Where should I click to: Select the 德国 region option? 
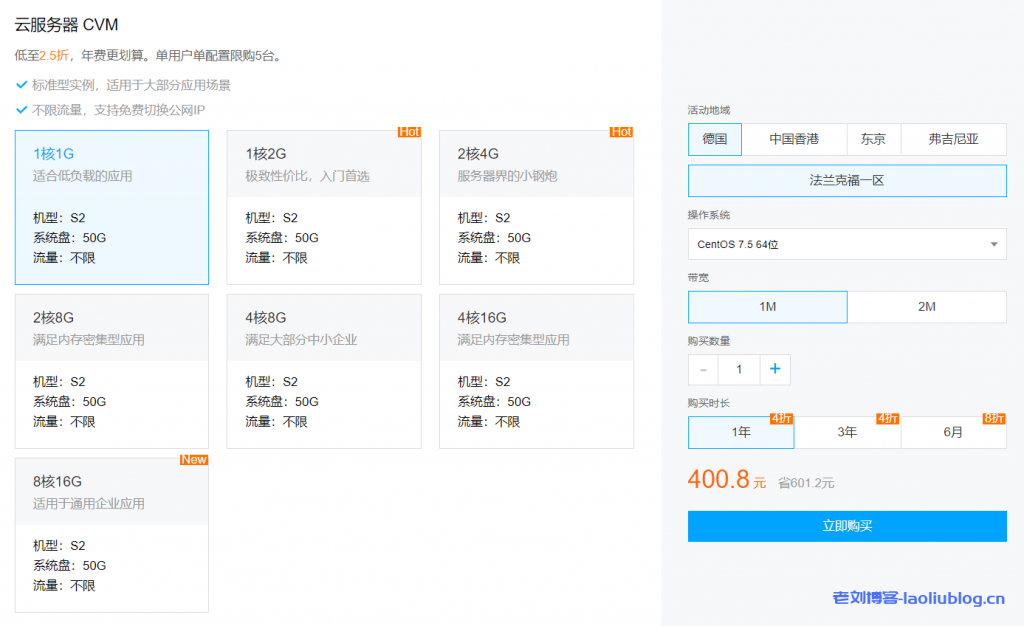coord(714,139)
